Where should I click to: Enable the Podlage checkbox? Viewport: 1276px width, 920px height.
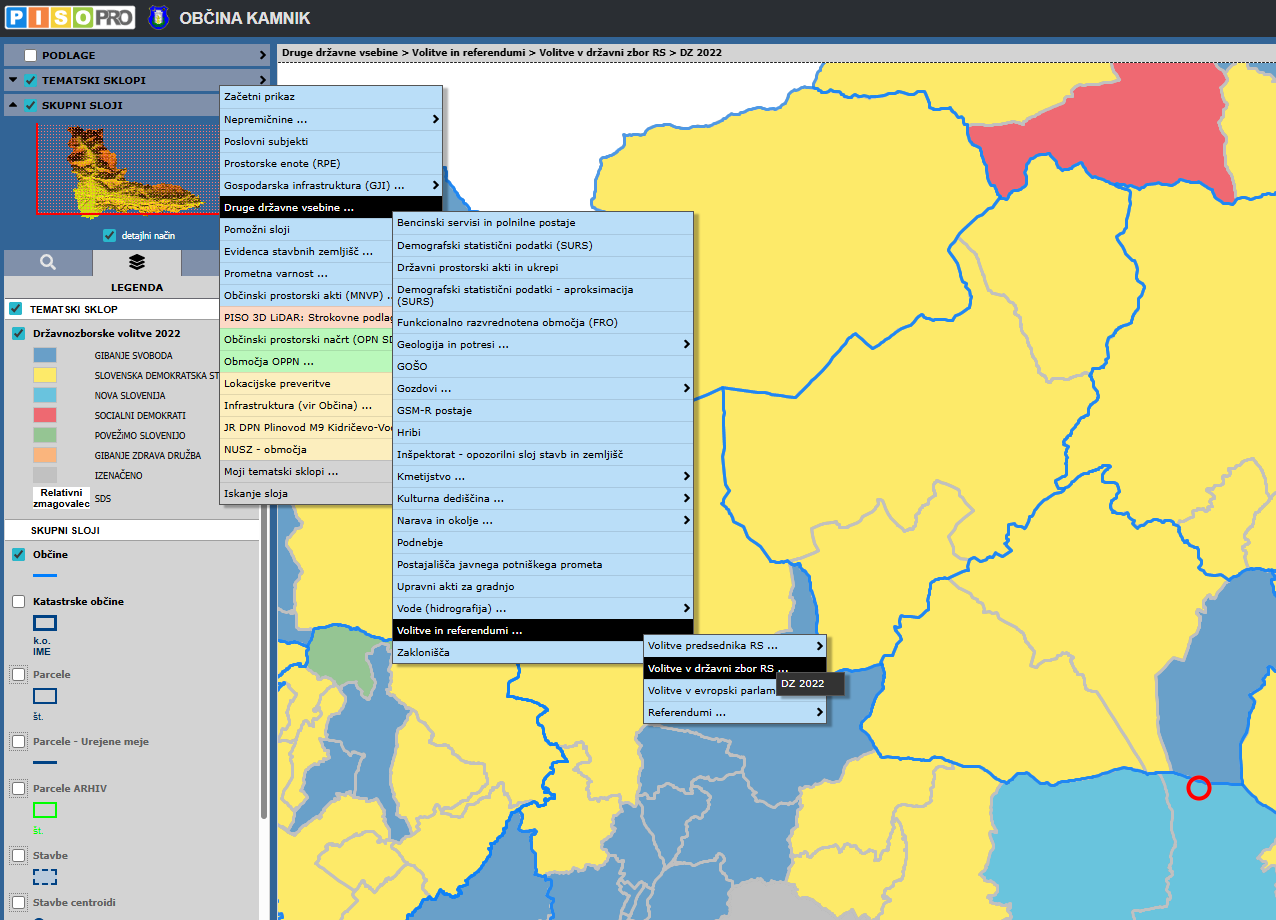coord(30,55)
